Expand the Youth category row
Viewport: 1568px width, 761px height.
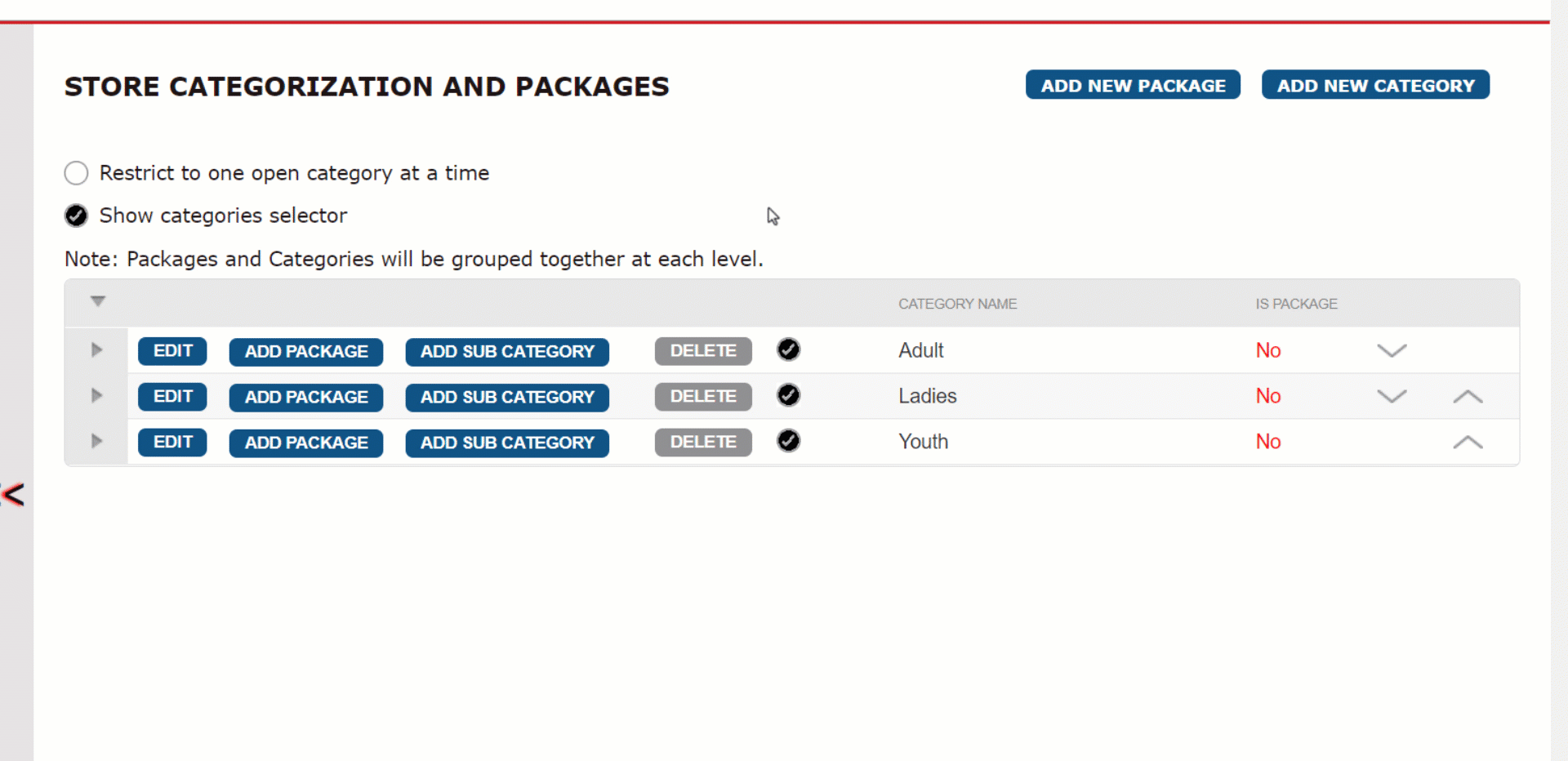96,441
